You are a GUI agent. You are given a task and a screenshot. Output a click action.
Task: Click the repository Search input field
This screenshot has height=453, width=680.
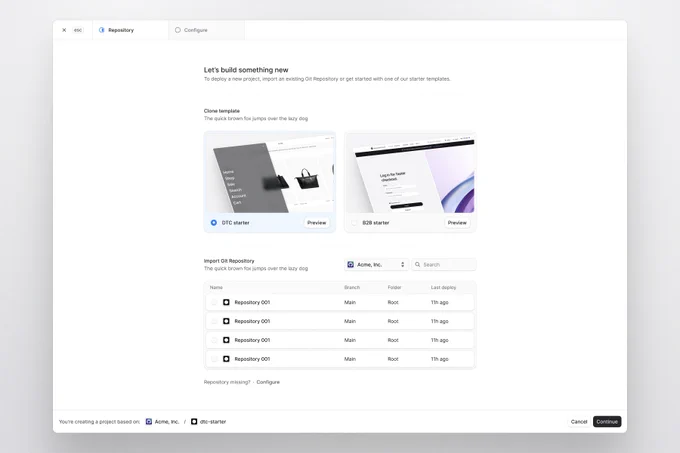[444, 264]
